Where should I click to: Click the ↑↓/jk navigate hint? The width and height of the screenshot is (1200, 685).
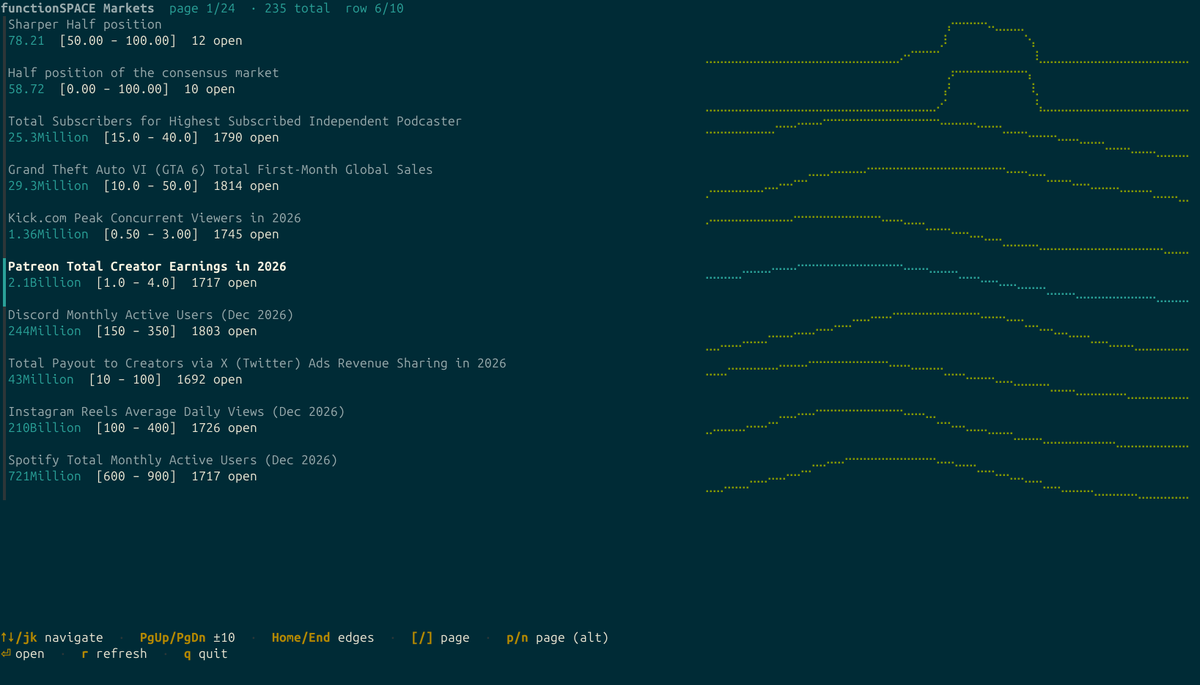tap(52, 637)
